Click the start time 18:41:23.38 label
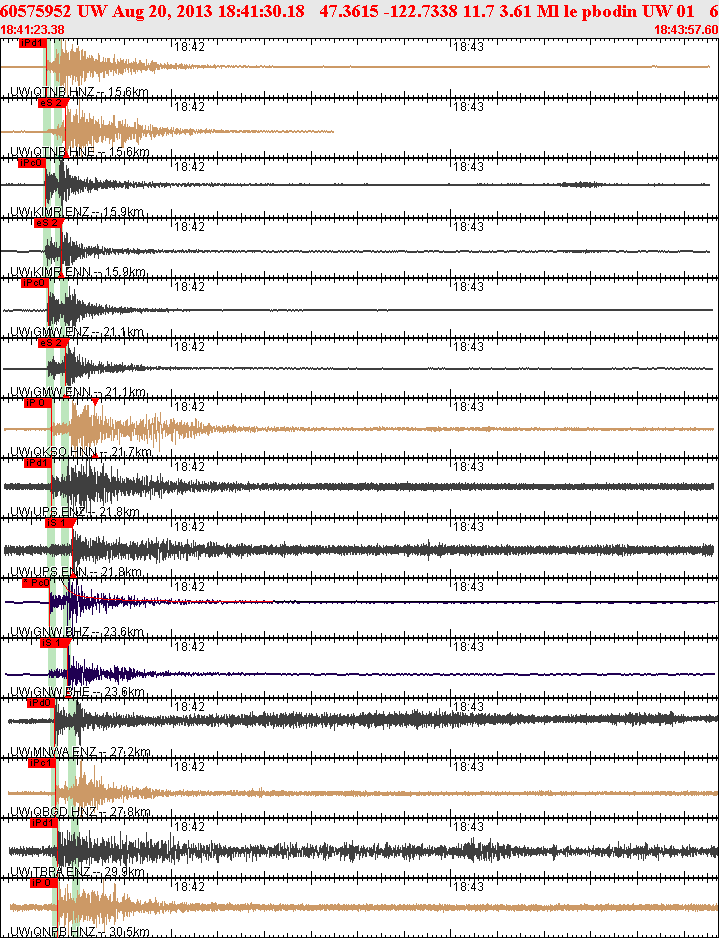The height and width of the screenshot is (938, 719). (33, 30)
